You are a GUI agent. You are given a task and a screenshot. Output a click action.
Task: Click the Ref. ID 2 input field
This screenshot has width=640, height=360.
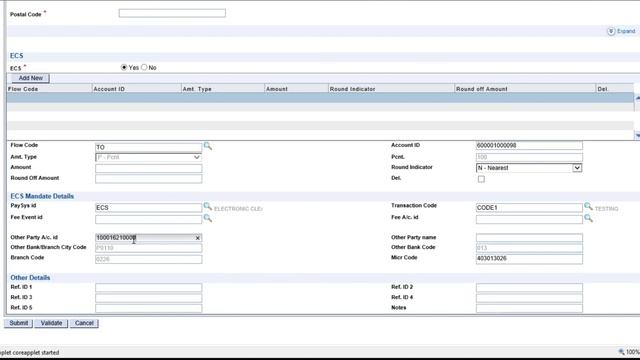coord(529,287)
